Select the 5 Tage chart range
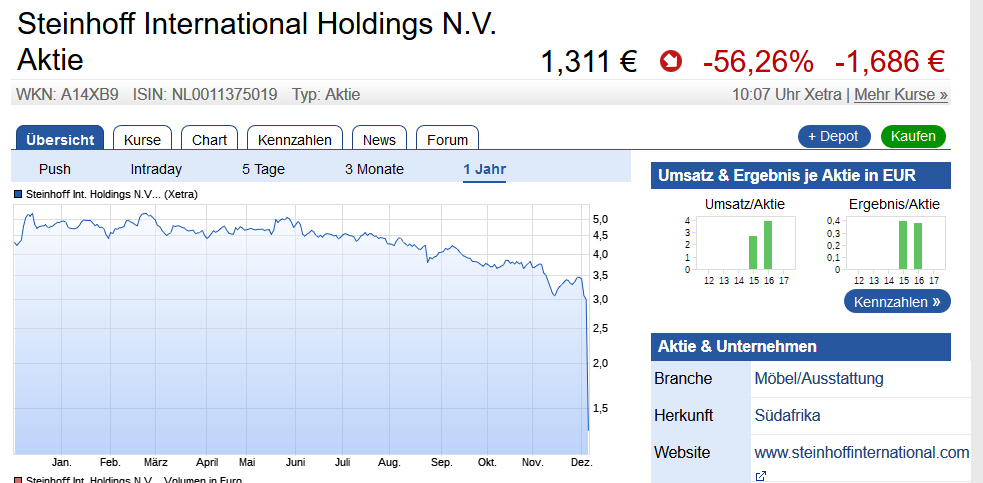 pyautogui.click(x=263, y=169)
